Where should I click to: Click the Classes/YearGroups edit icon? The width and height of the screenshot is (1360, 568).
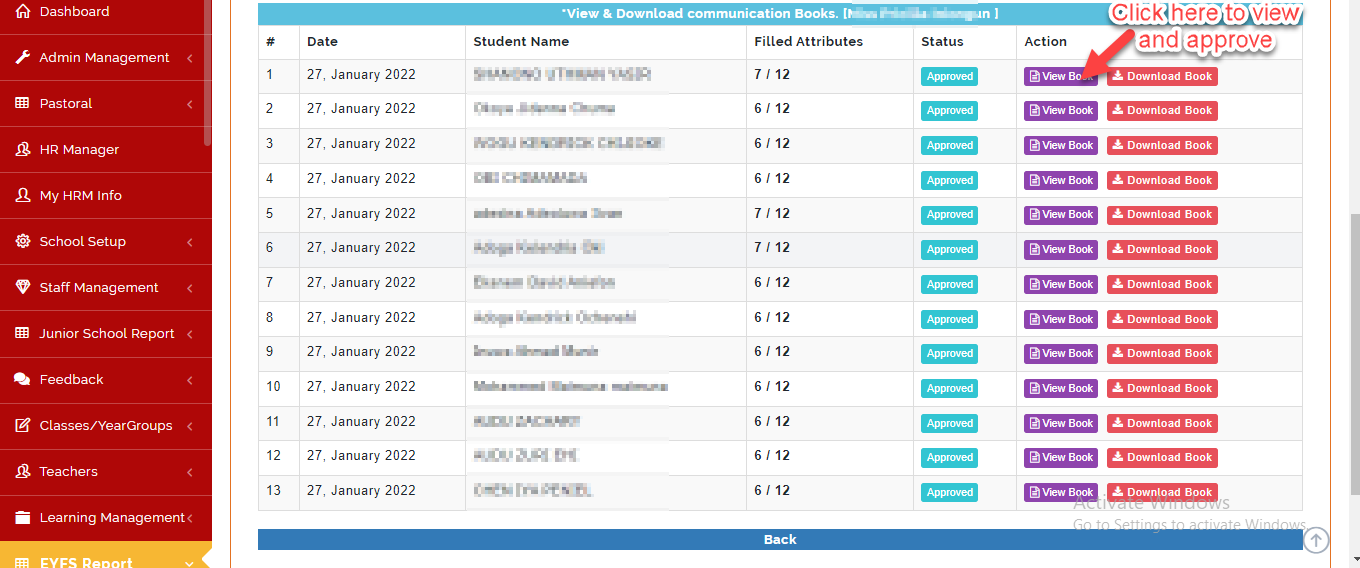point(23,425)
